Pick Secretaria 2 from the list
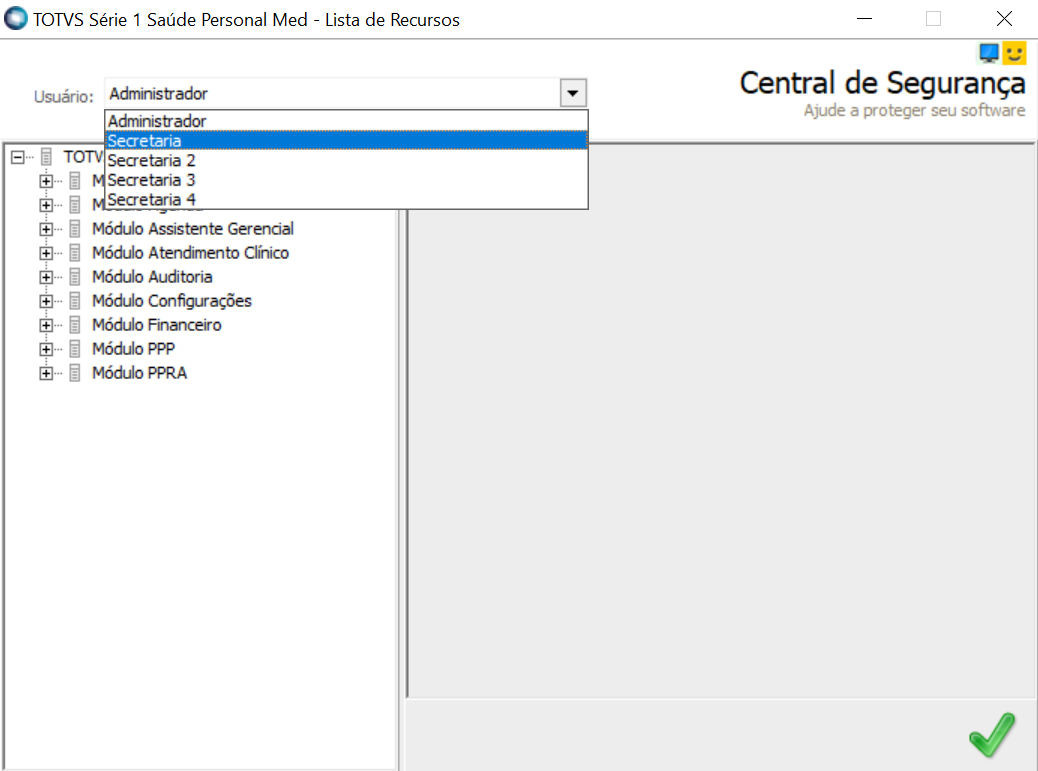This screenshot has height=771, width=1038. point(346,160)
